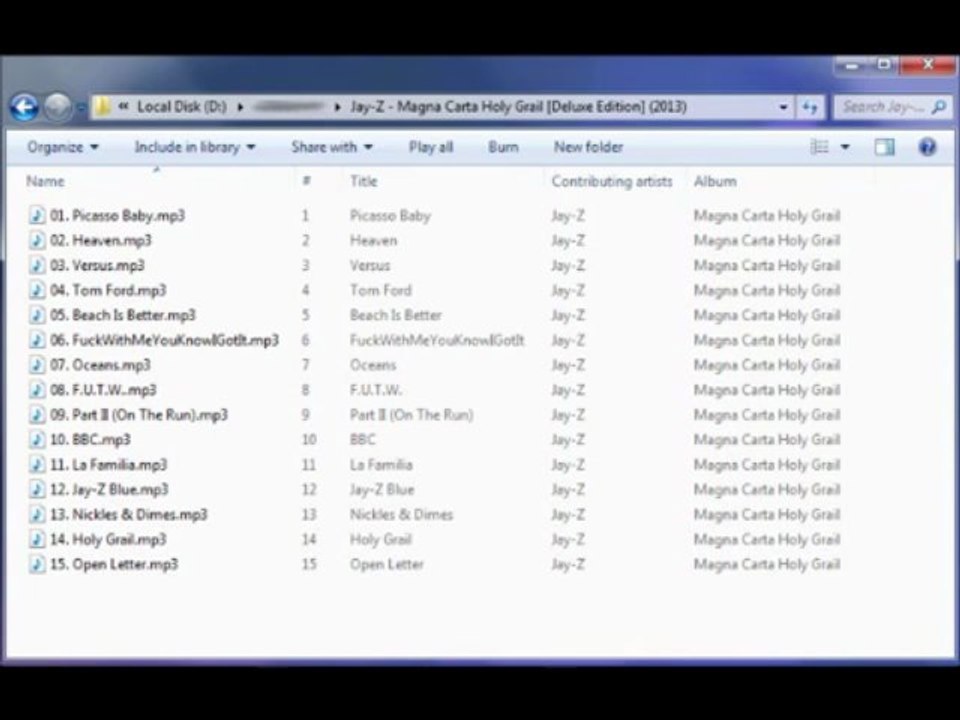The image size is (960, 720).
Task: Sort by the Title column header
Action: 364,181
